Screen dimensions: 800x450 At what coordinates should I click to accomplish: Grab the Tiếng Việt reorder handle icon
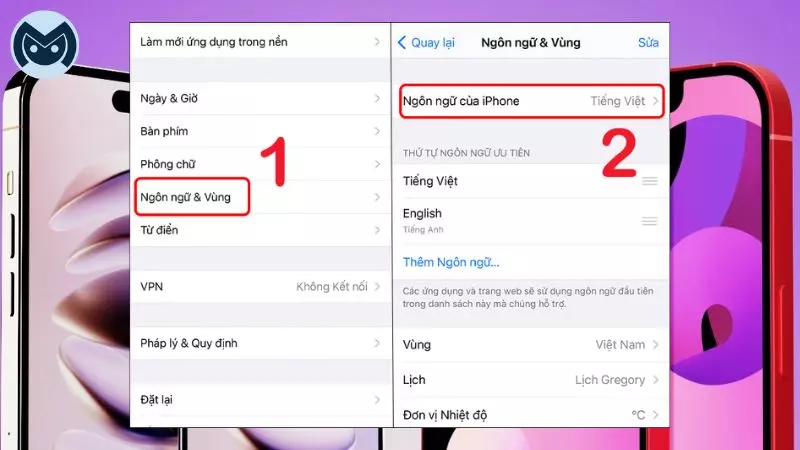tap(649, 181)
